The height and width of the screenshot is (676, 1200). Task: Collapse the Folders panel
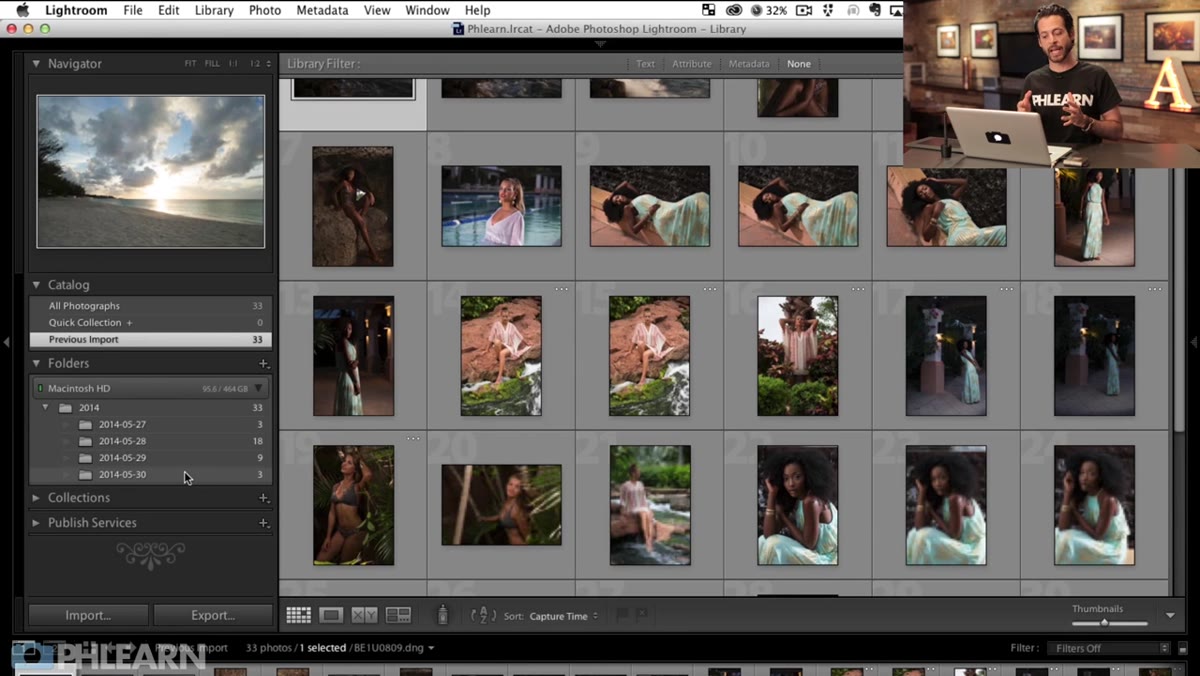[36, 363]
